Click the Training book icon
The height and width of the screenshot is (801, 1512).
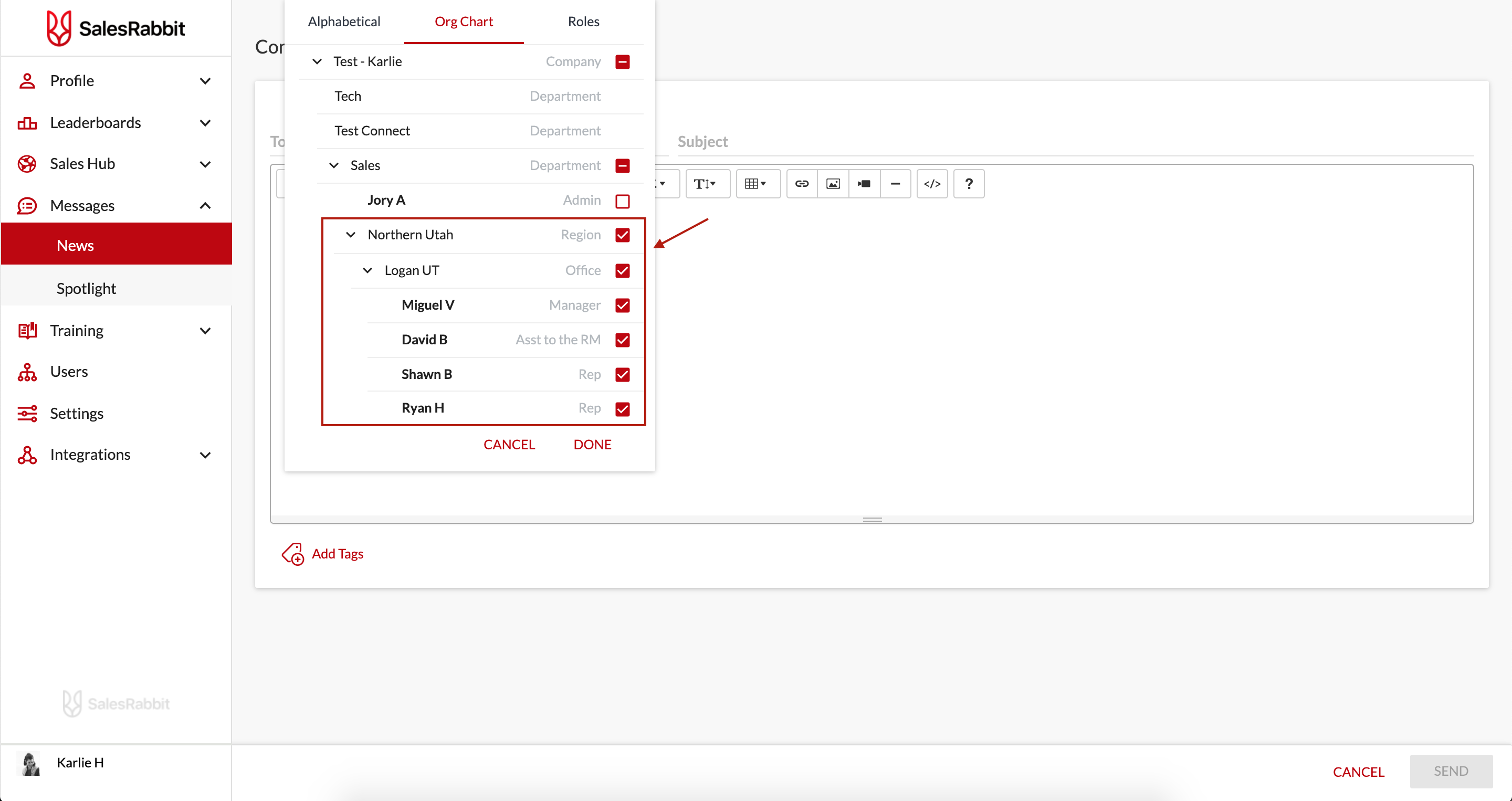coord(27,330)
